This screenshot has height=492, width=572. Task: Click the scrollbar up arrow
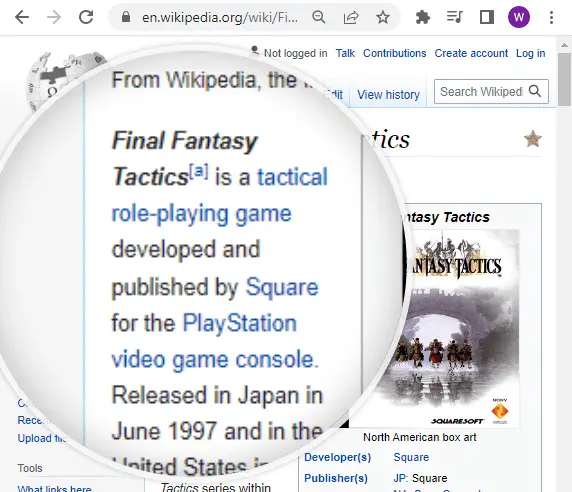point(565,45)
